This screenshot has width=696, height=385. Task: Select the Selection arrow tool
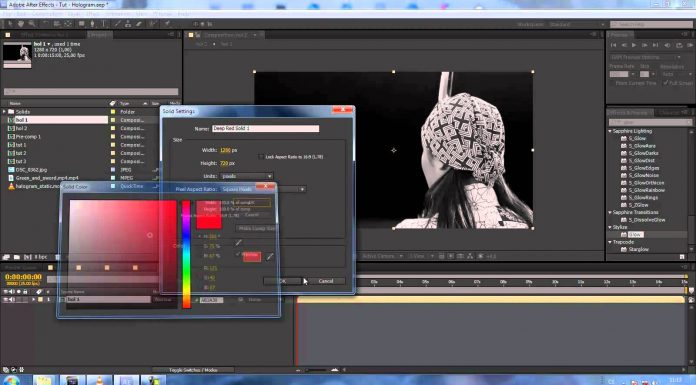10,24
